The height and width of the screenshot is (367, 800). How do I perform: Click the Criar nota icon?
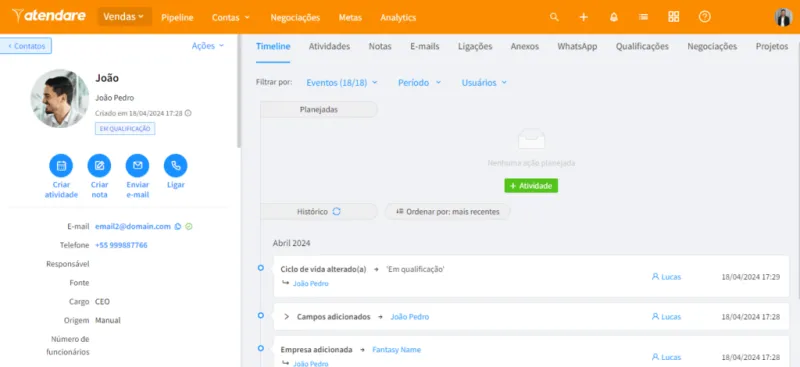(x=99, y=165)
